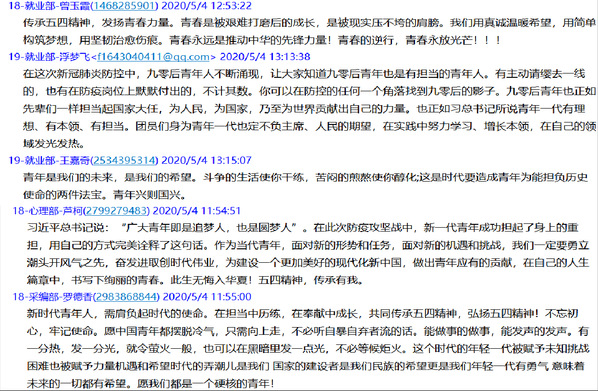Screen dimensions: 598x391
Task: Open the QQ number link 2799279483
Action: click(116, 211)
